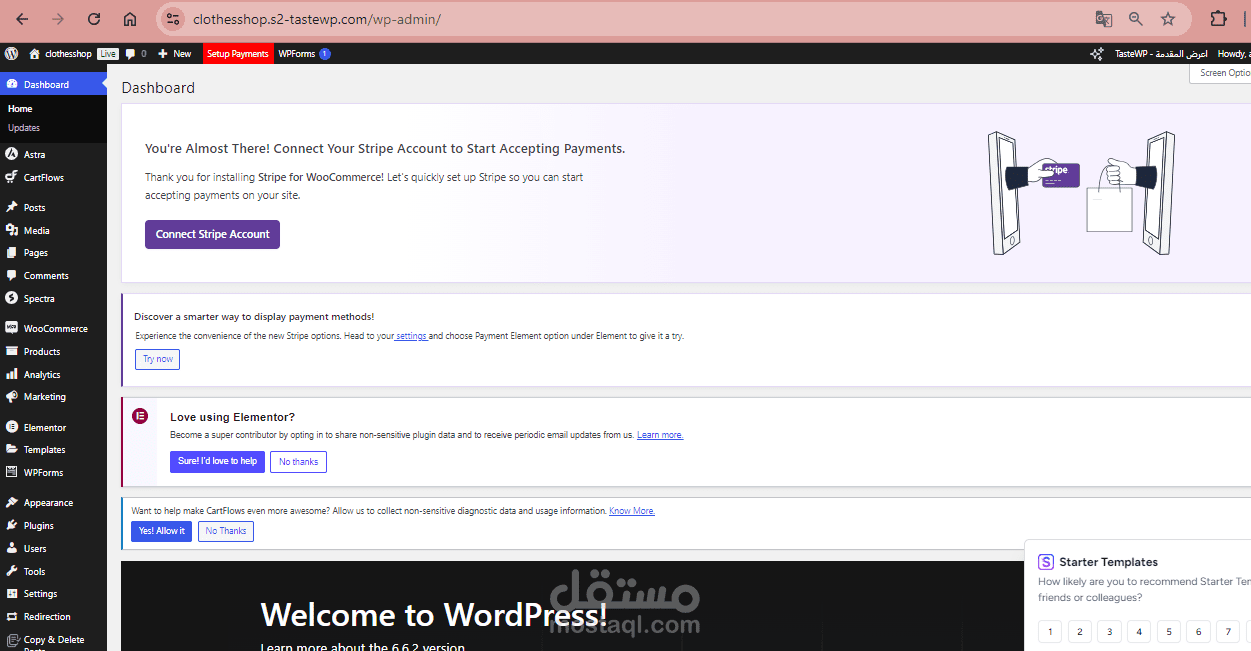
Task: Expand the Screen Options panel
Action: tap(1222, 73)
